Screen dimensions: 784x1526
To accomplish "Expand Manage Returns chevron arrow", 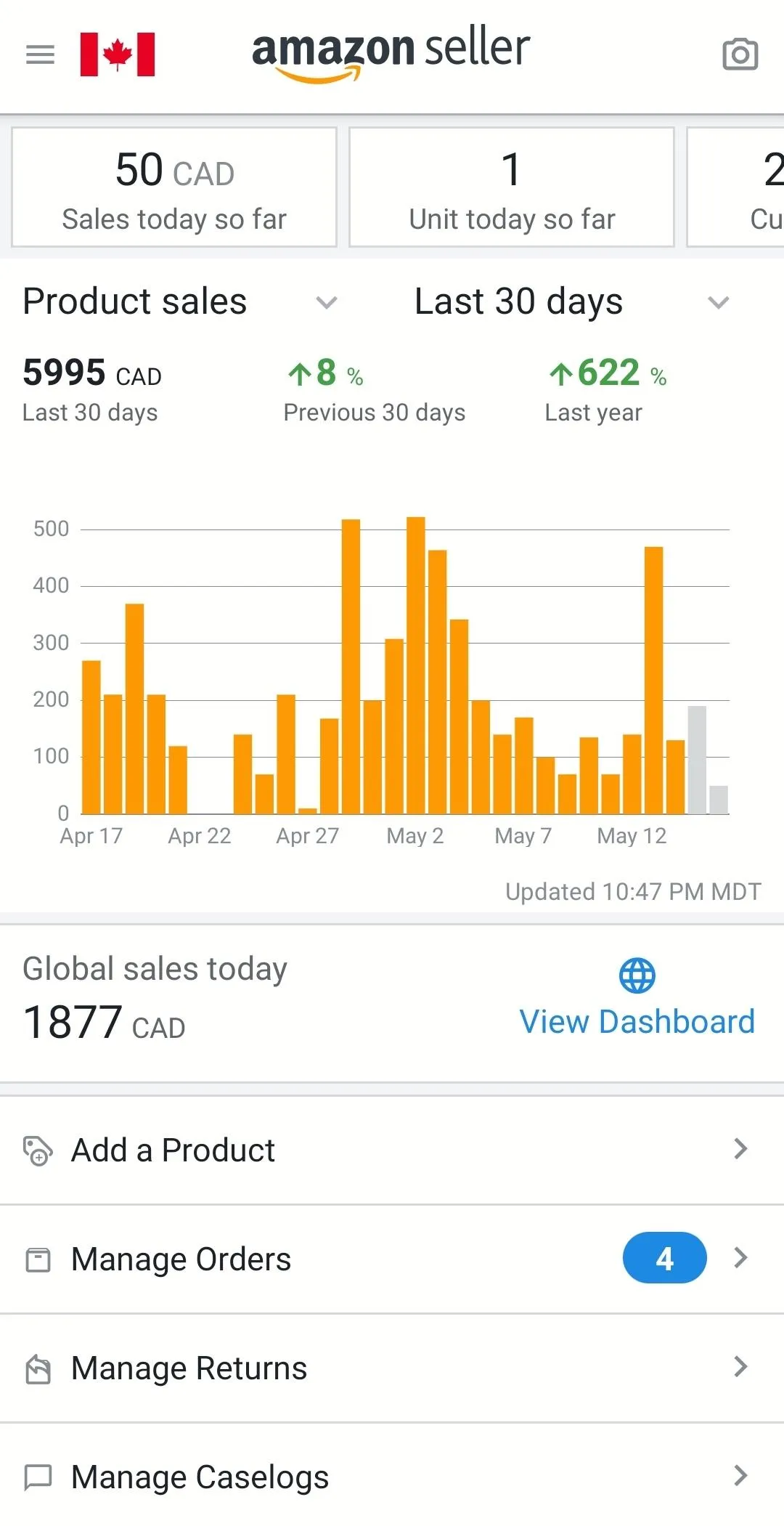I will pos(740,1367).
